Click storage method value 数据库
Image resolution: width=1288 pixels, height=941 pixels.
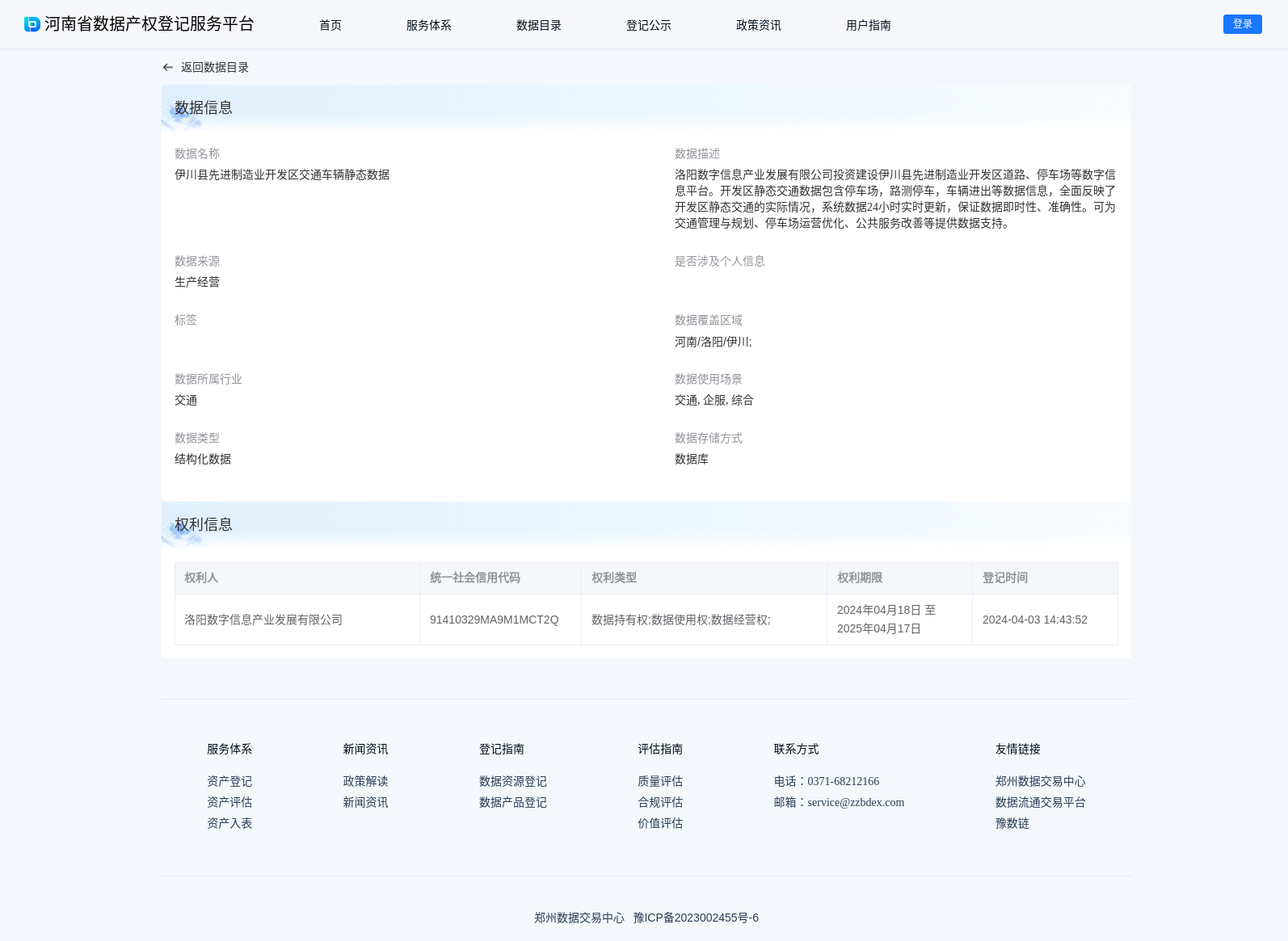[x=692, y=459]
